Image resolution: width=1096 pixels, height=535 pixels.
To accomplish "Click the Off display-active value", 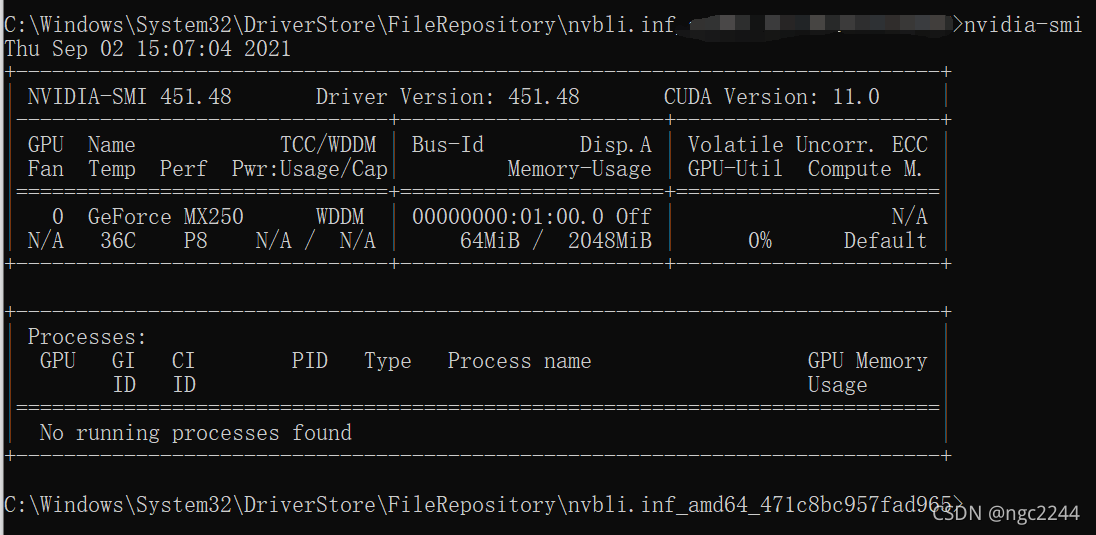I will pyautogui.click(x=634, y=217).
